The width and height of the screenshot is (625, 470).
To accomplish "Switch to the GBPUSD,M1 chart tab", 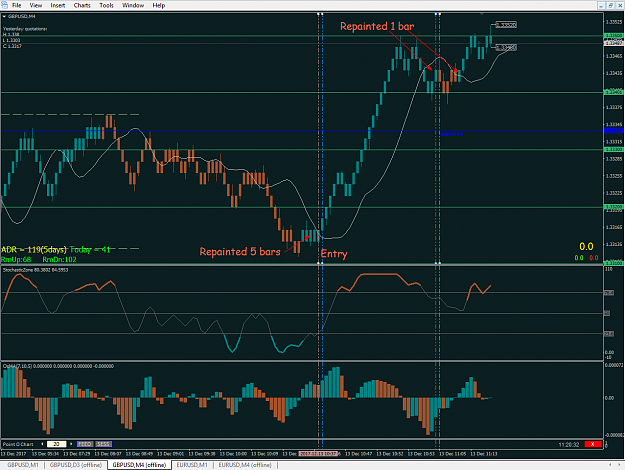I will click(x=23, y=465).
